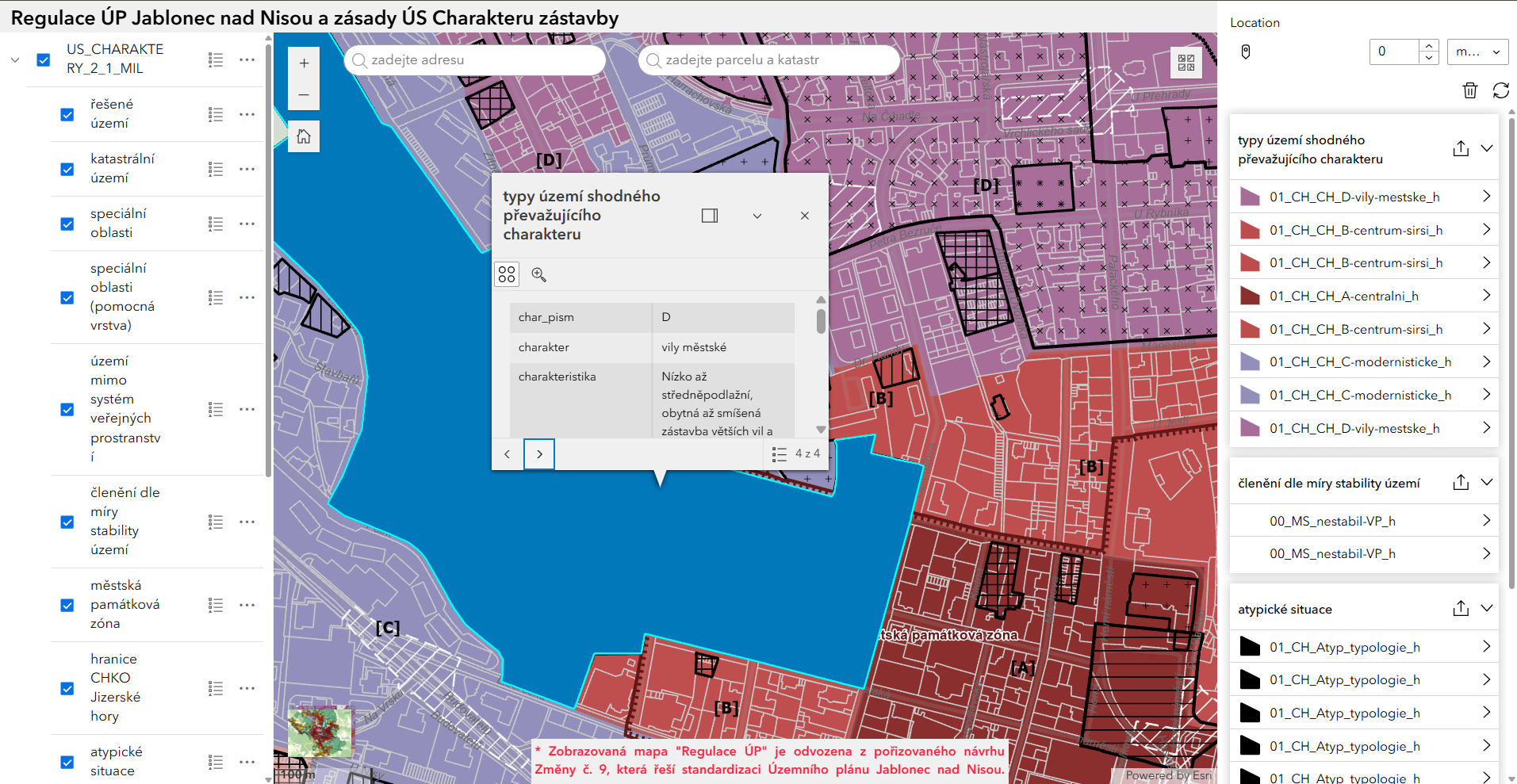Show legend for řešené území layer
This screenshot has height=784, width=1517.
click(x=216, y=114)
